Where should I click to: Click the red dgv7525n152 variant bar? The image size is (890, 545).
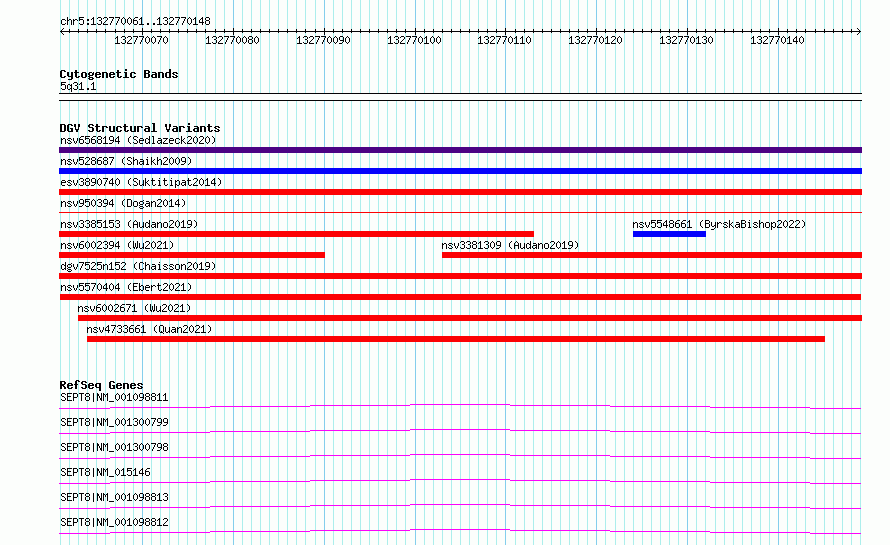point(460,276)
